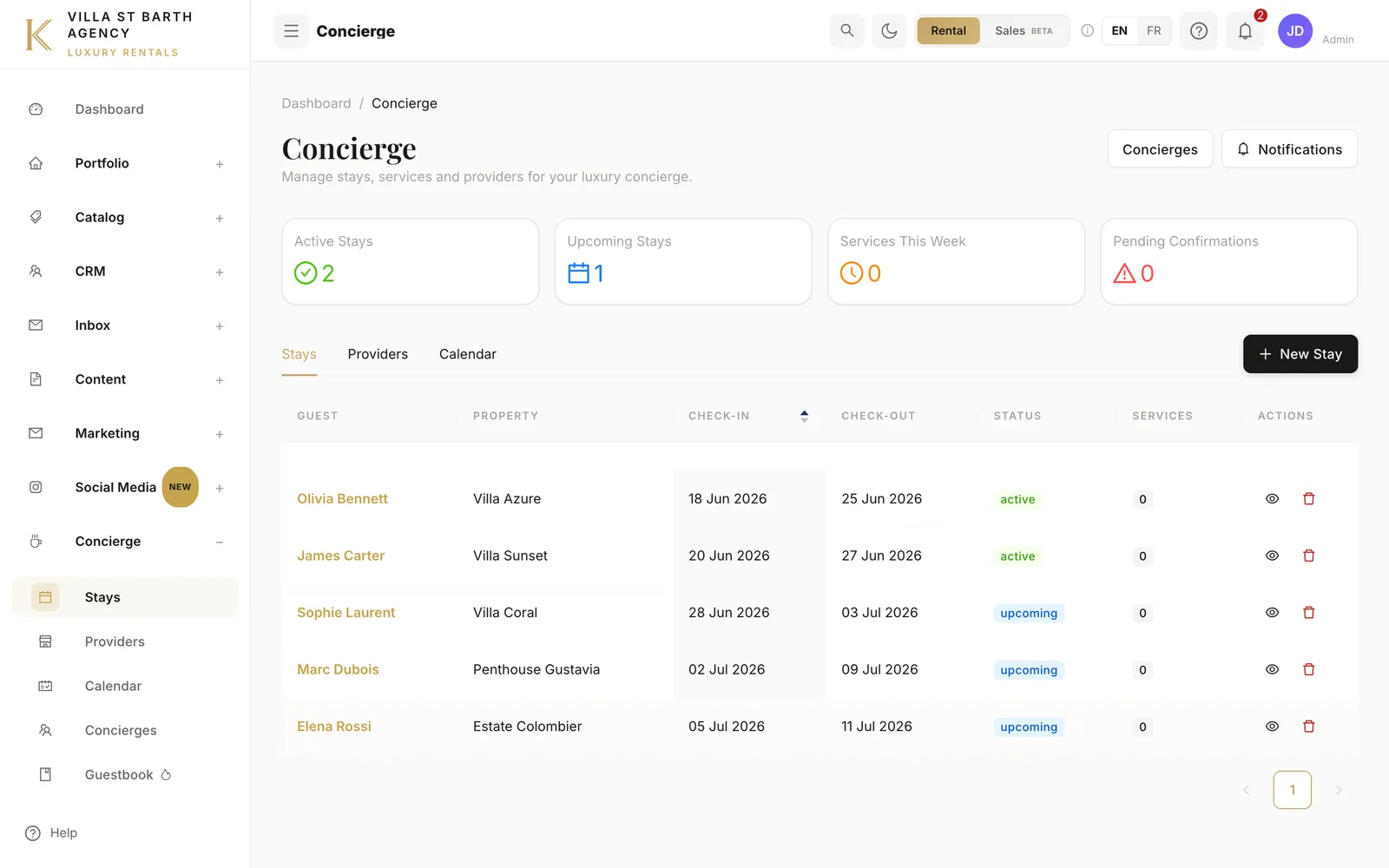Expand the Content menu

(x=220, y=380)
